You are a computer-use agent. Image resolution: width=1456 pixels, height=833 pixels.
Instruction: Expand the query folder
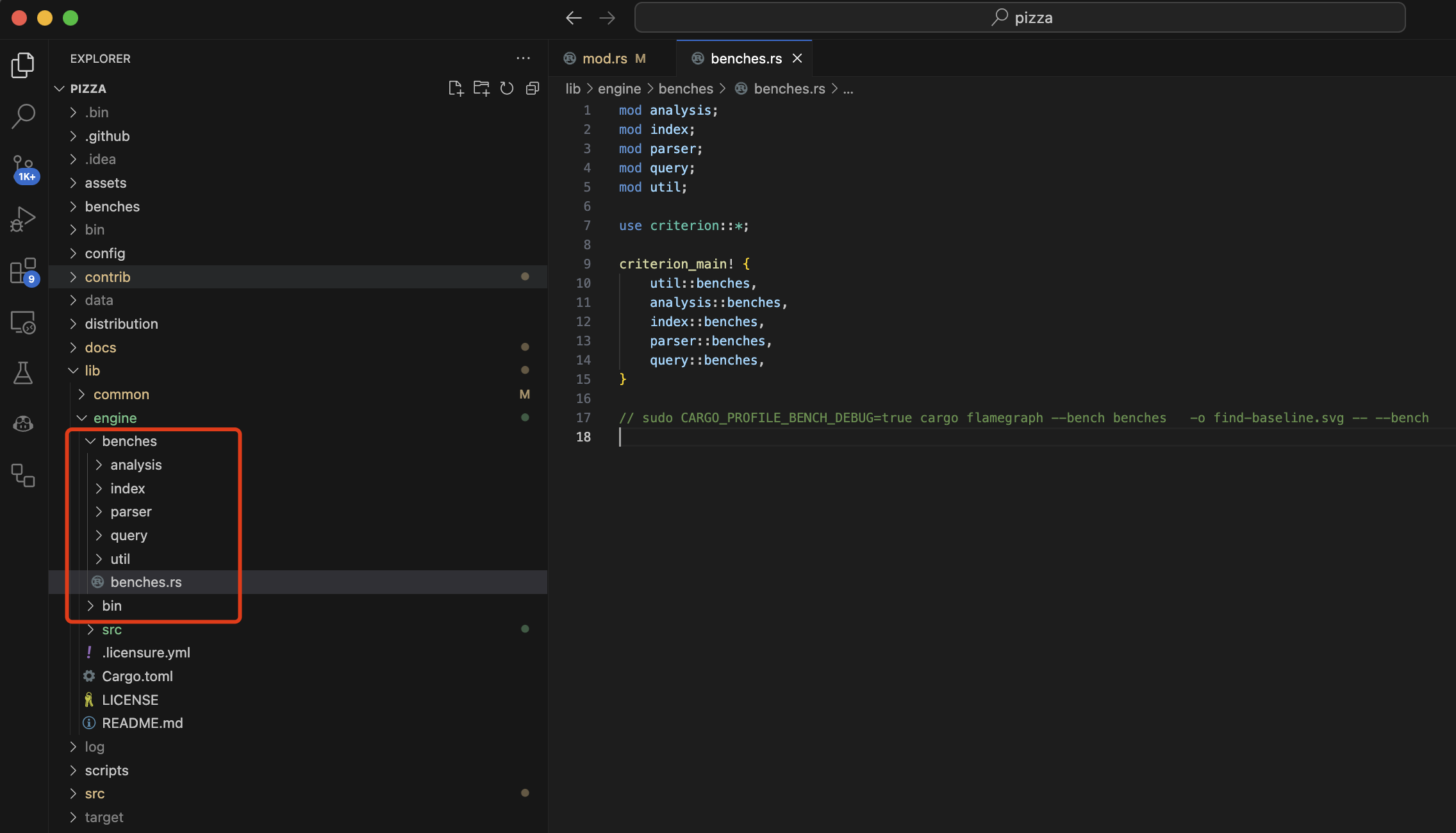pyautogui.click(x=298, y=535)
